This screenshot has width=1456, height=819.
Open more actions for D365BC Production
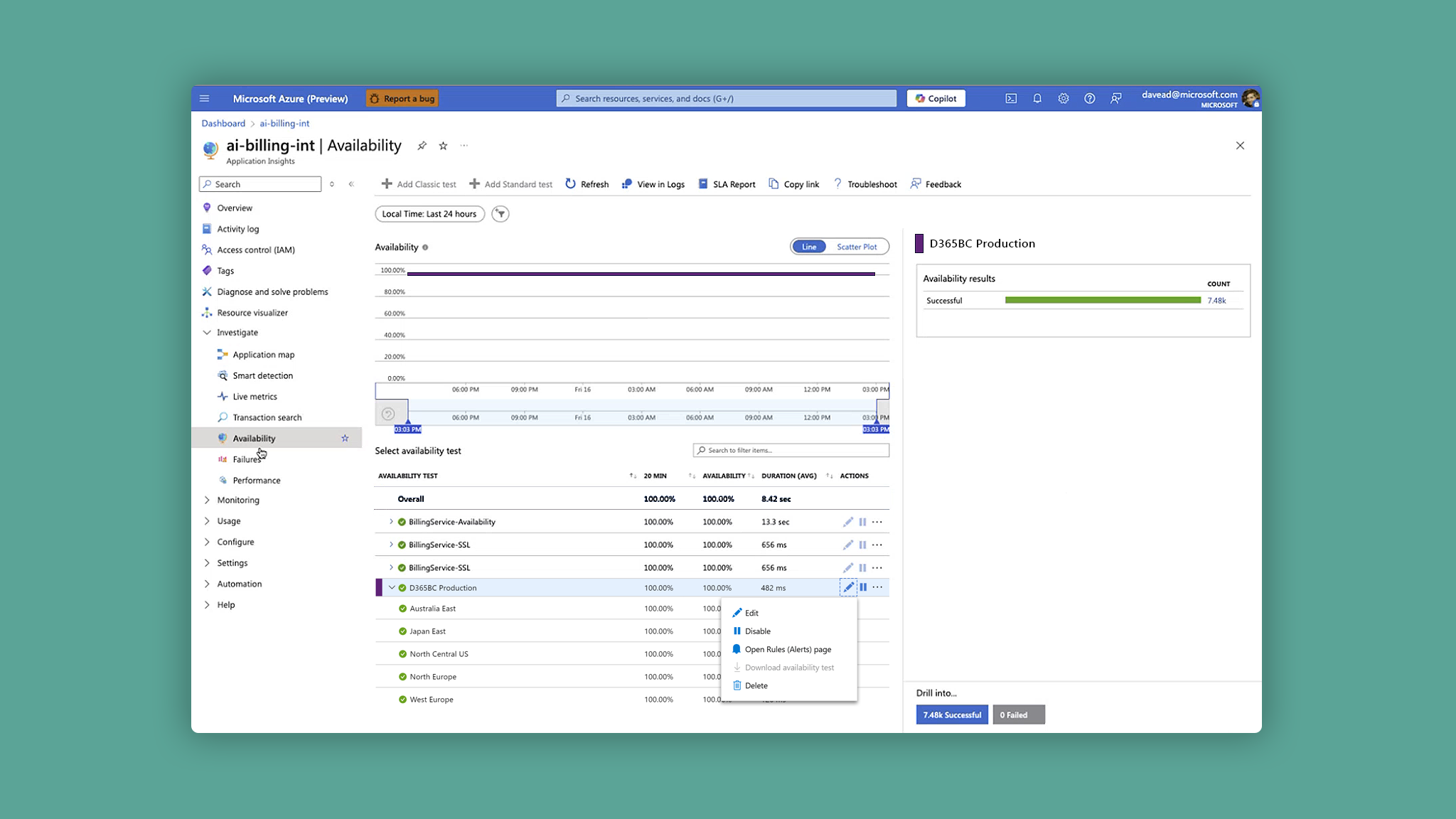[877, 587]
